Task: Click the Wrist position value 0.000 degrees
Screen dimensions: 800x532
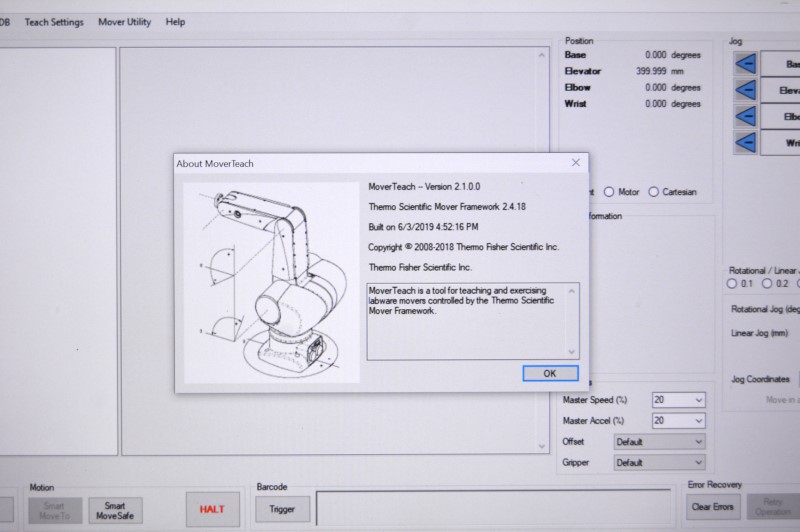Action: tap(672, 104)
